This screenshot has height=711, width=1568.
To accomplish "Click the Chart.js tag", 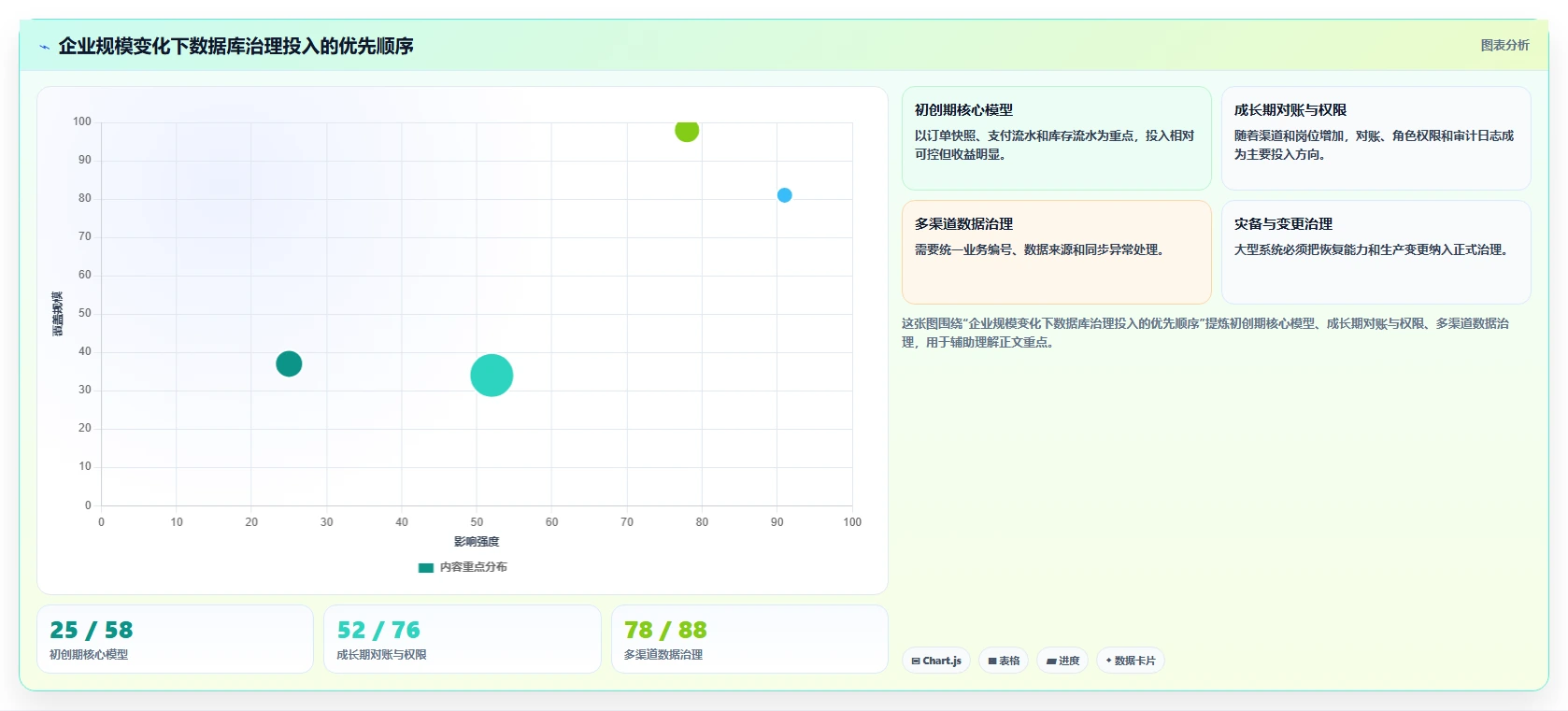I will tap(936, 661).
